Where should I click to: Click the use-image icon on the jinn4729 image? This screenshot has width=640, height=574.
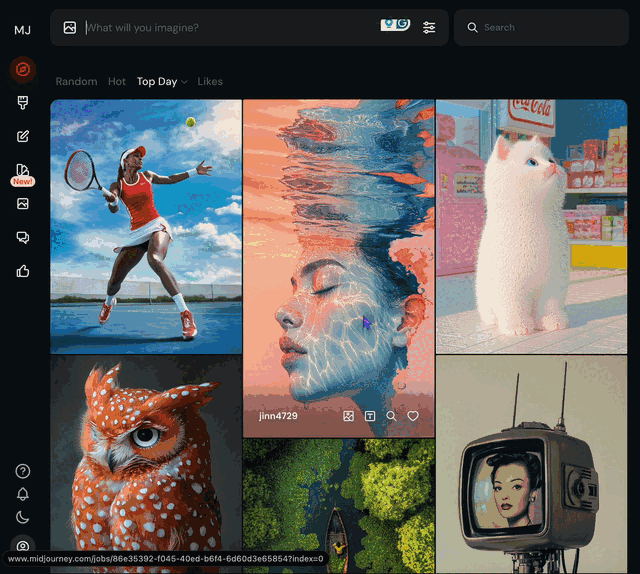point(348,416)
